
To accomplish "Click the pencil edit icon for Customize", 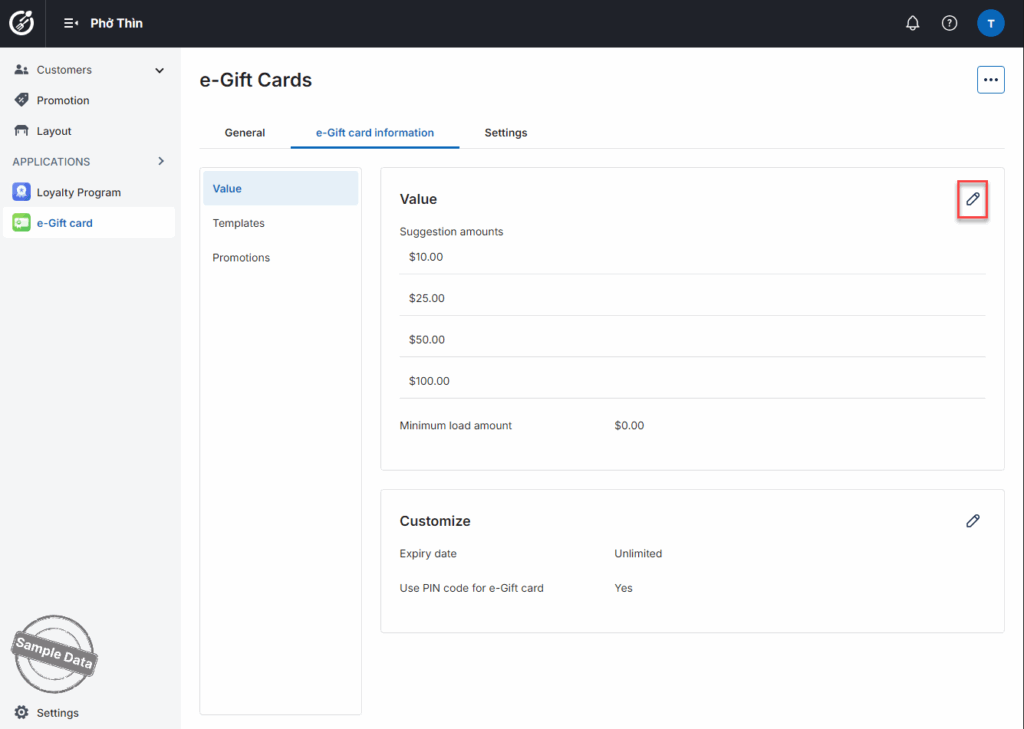I will coord(972,521).
